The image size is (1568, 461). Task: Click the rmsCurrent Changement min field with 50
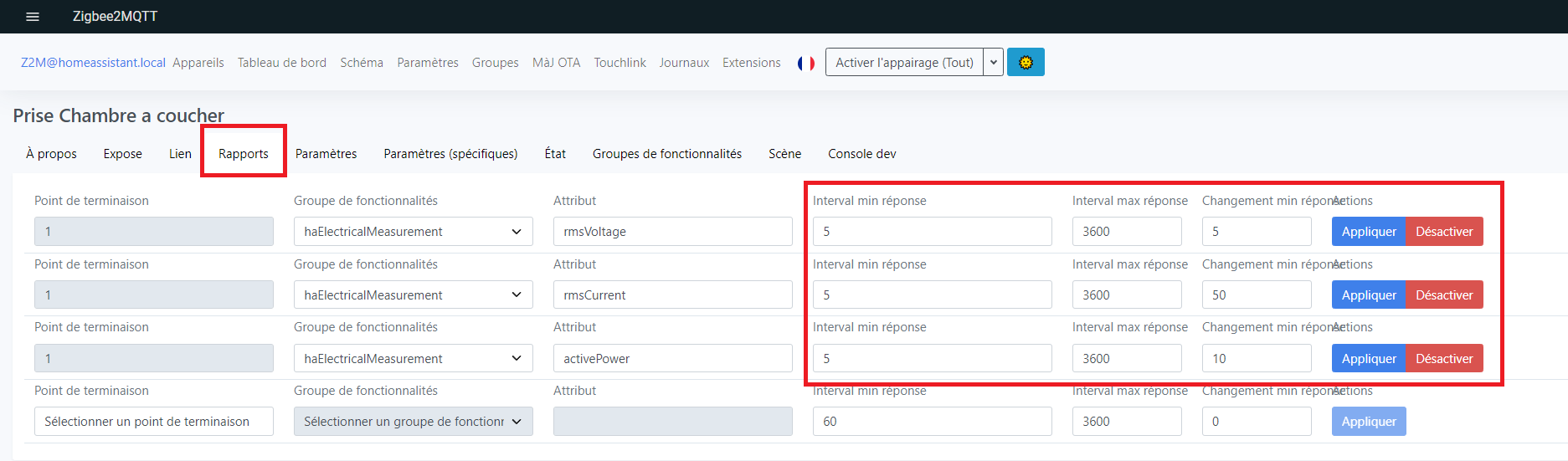[x=1257, y=295]
